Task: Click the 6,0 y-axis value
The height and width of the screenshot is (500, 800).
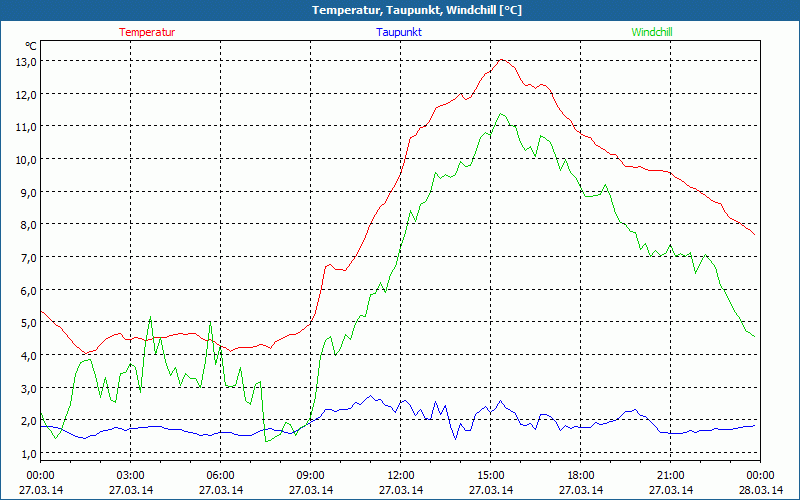Action: [28, 290]
